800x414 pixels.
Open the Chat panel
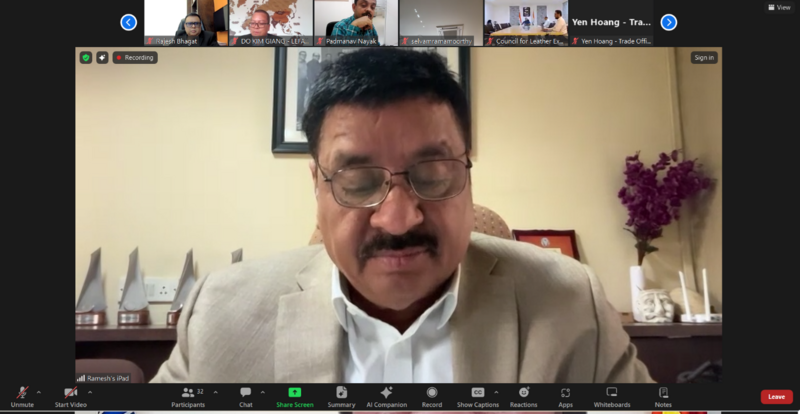(x=245, y=396)
